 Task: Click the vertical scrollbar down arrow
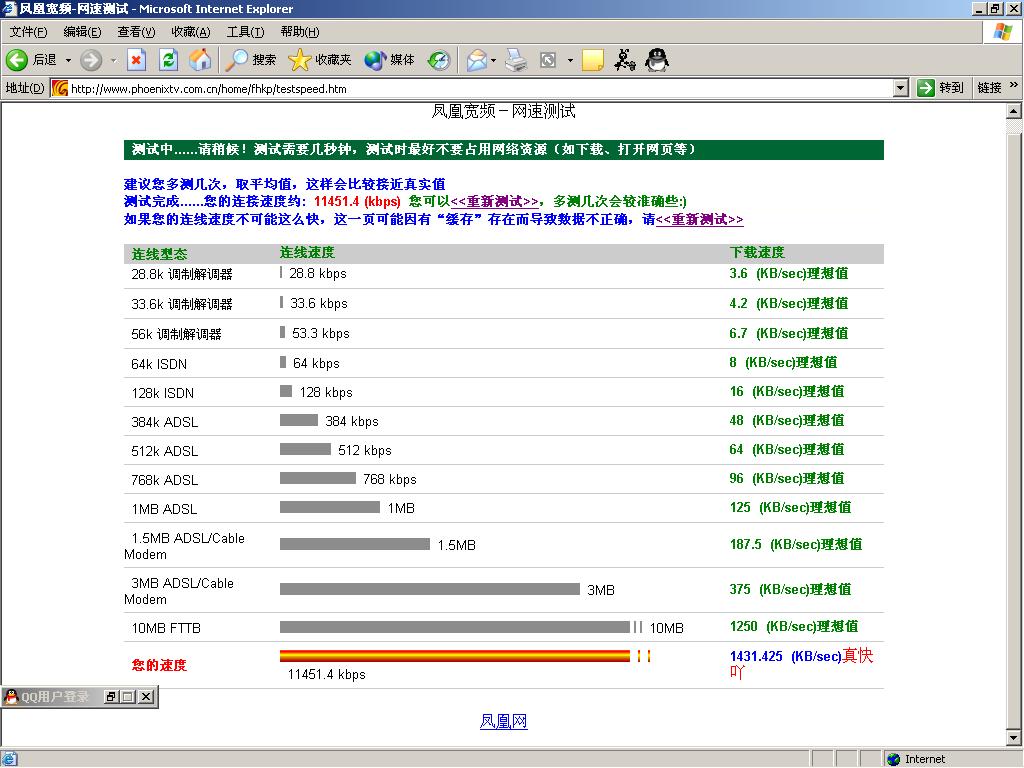click(1014, 739)
